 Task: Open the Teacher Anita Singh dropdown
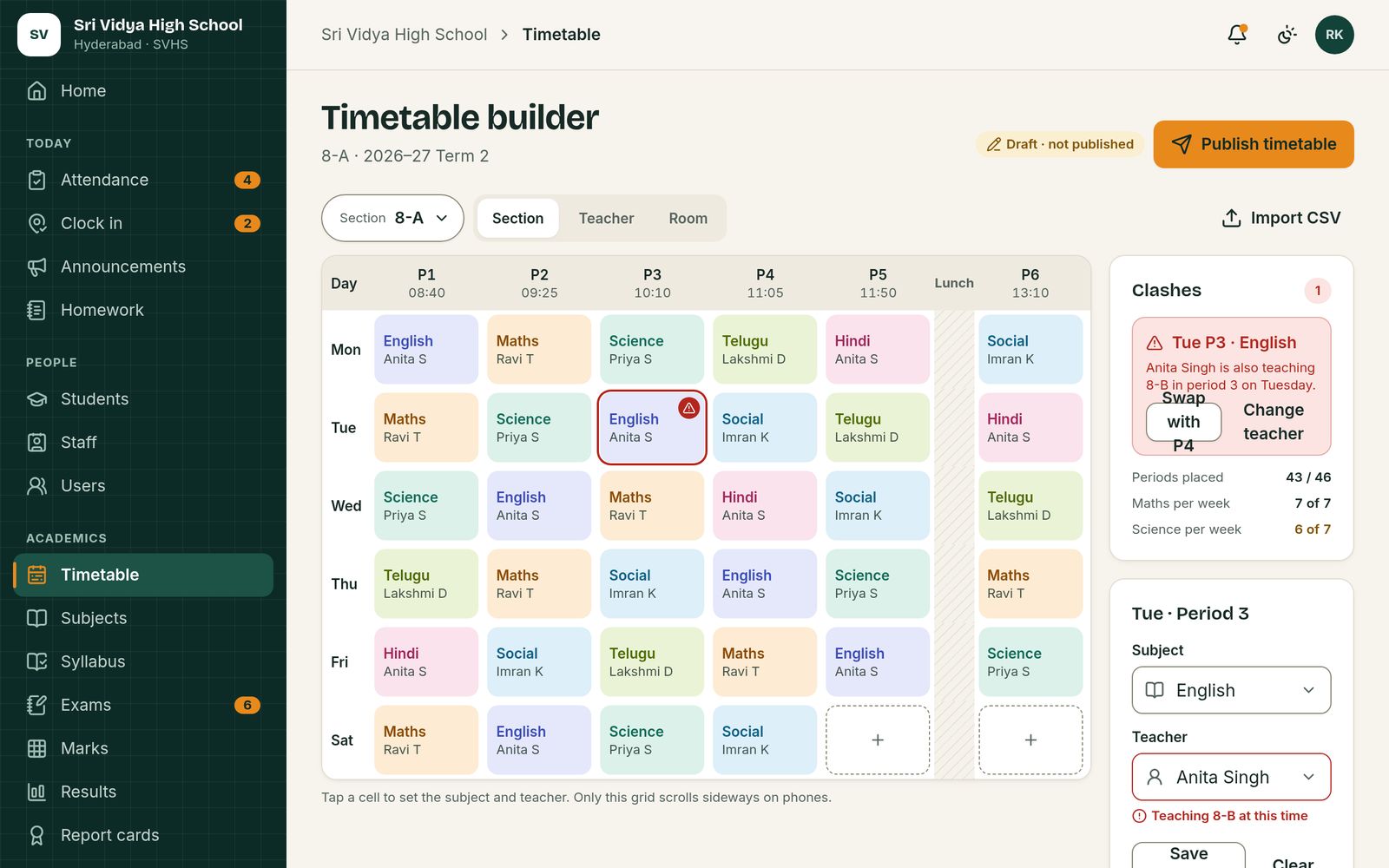[x=1231, y=777]
